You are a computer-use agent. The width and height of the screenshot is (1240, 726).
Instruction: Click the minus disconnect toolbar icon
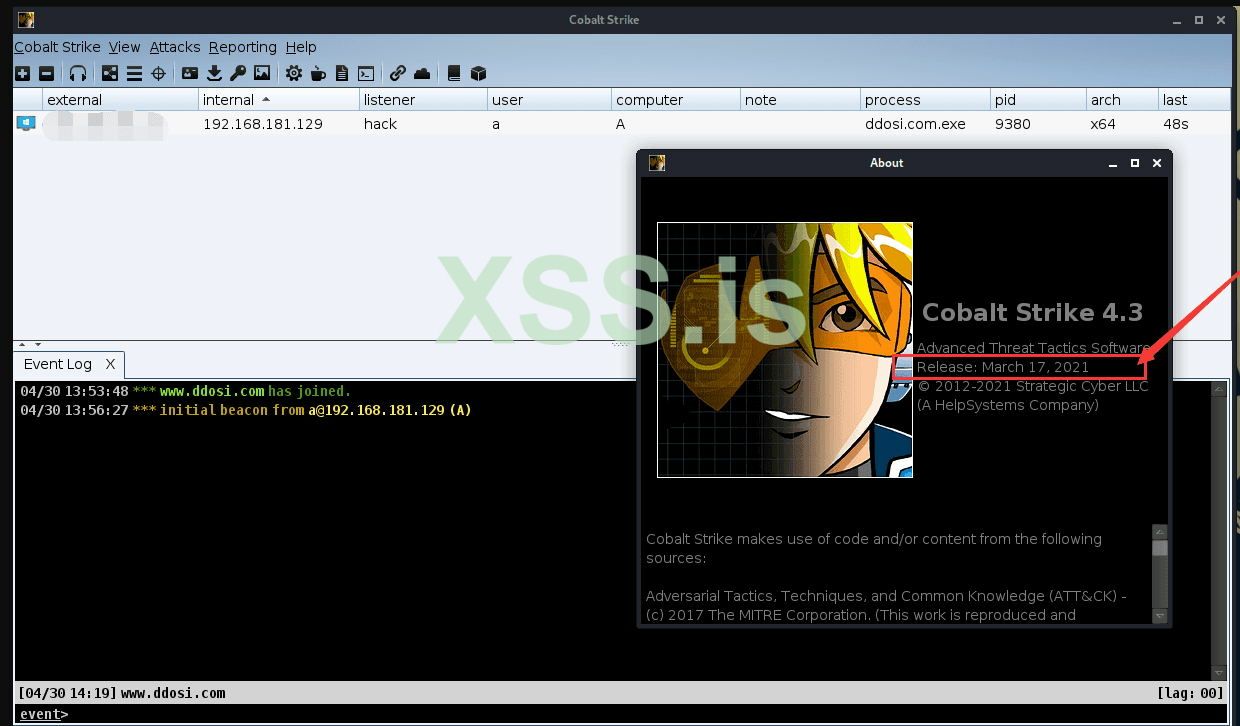(x=47, y=73)
